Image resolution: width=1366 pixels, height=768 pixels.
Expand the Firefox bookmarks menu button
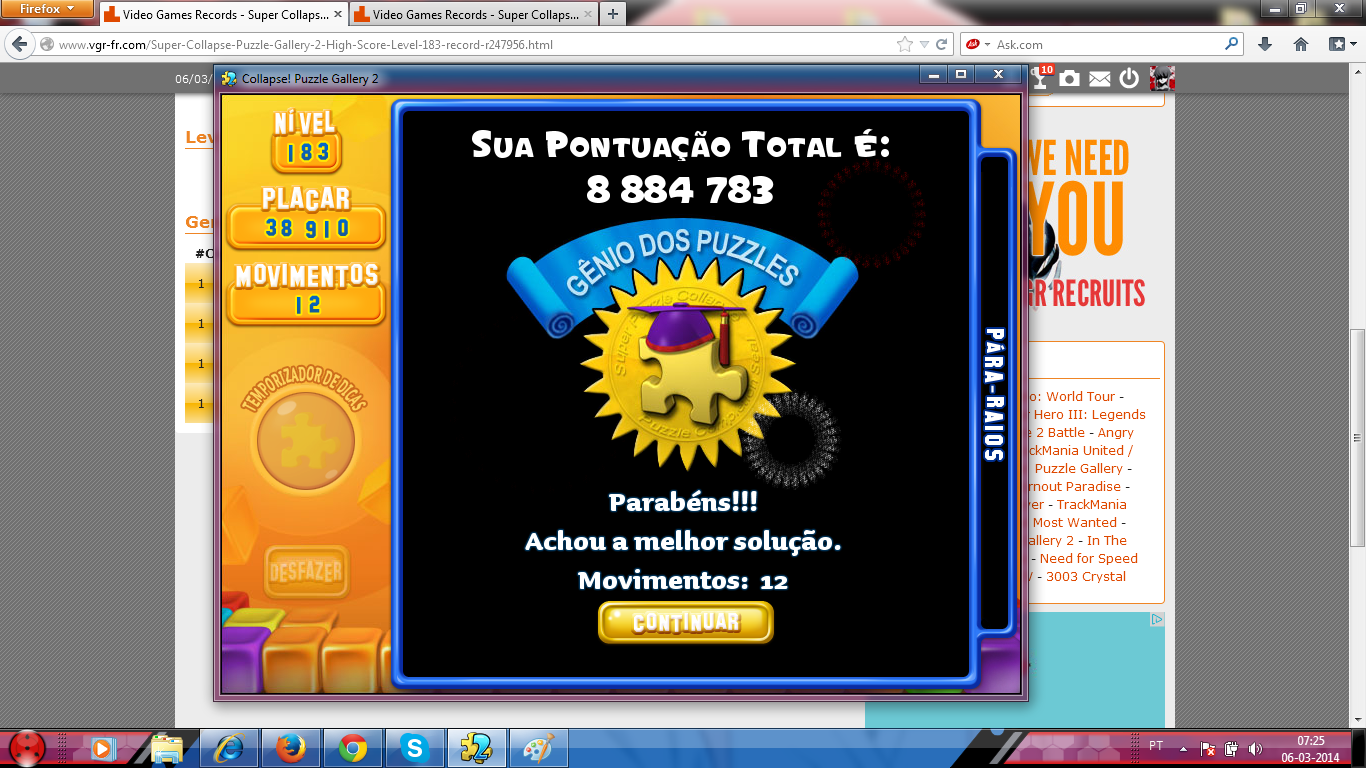[x=1339, y=44]
